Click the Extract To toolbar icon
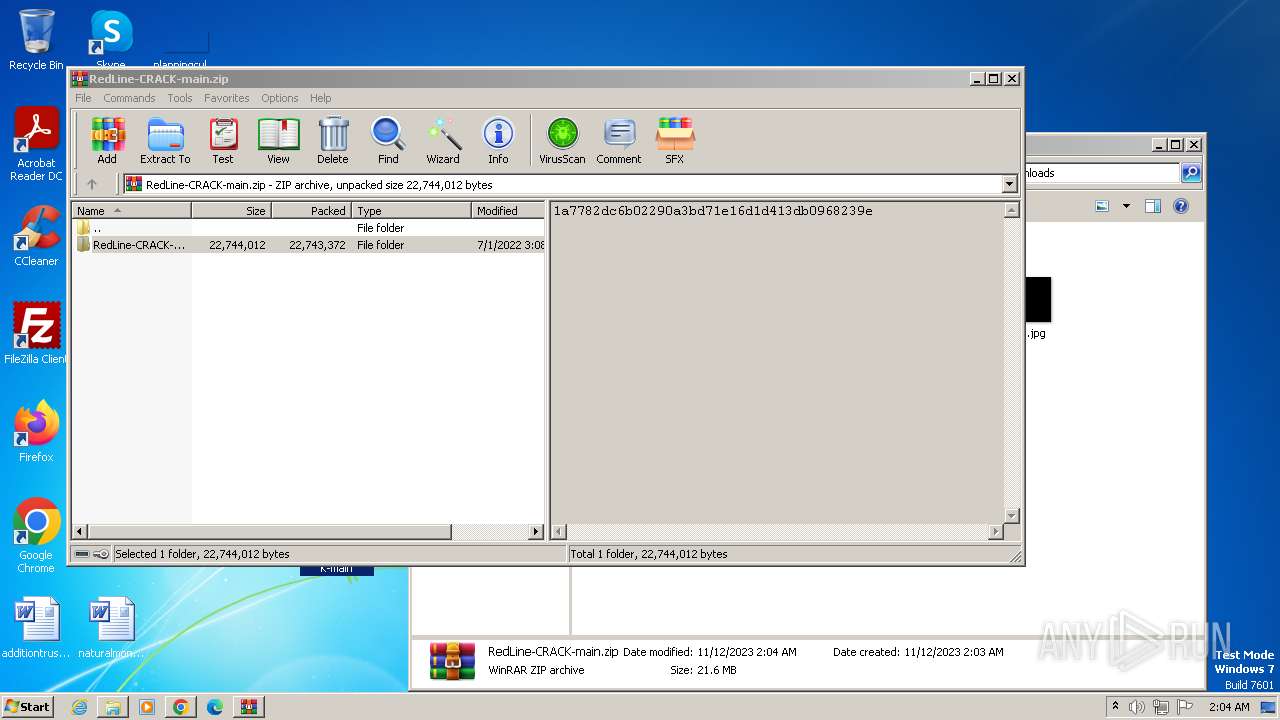This screenshot has height=720, width=1280. click(x=165, y=141)
